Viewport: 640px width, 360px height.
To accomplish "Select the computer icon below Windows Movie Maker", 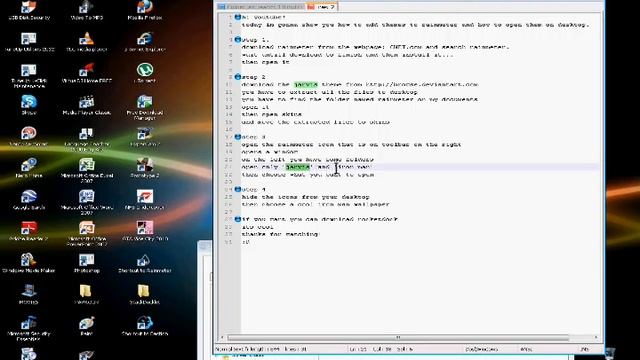I will tap(29, 294).
